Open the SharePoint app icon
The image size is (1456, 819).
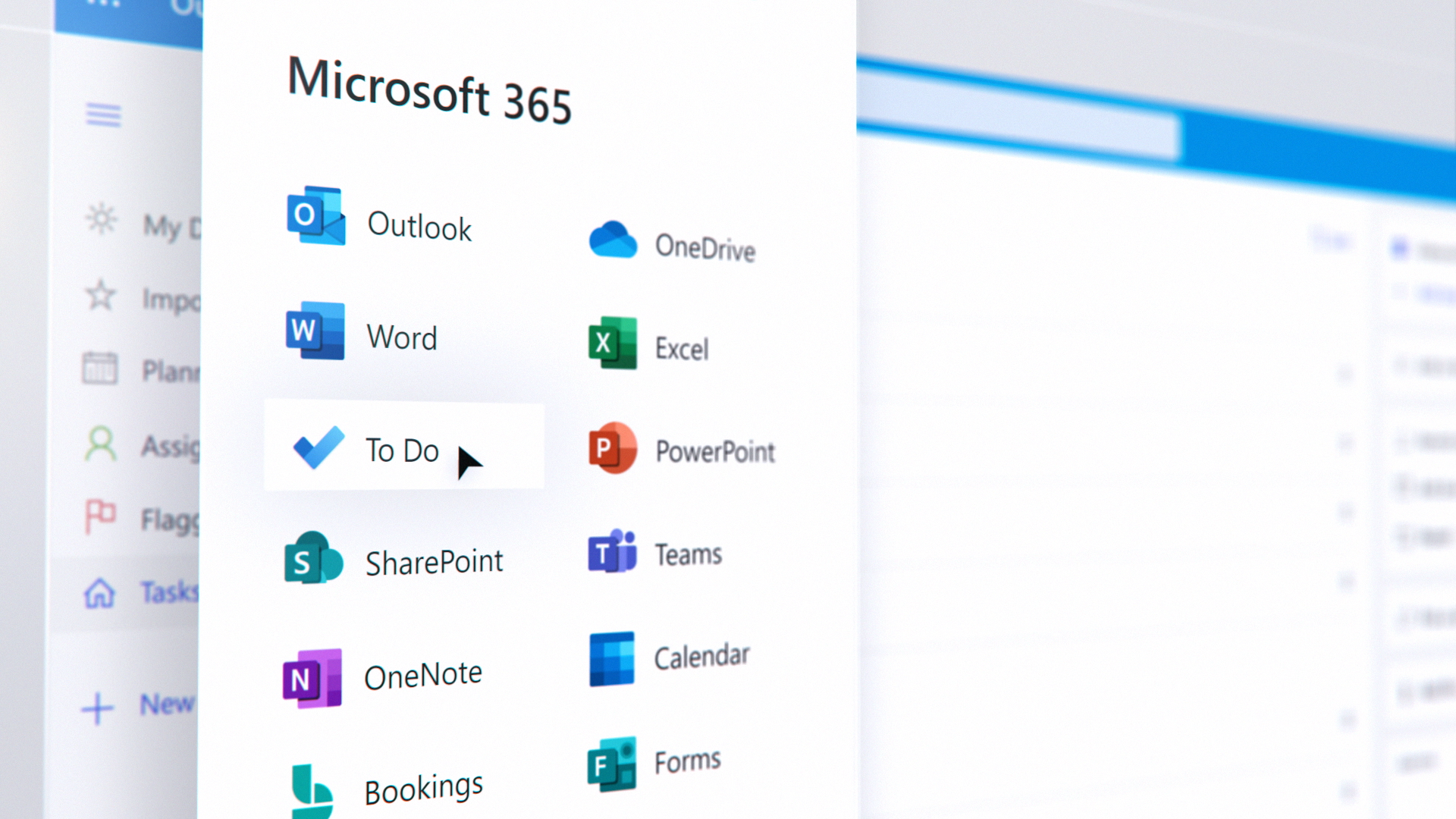[x=313, y=558]
